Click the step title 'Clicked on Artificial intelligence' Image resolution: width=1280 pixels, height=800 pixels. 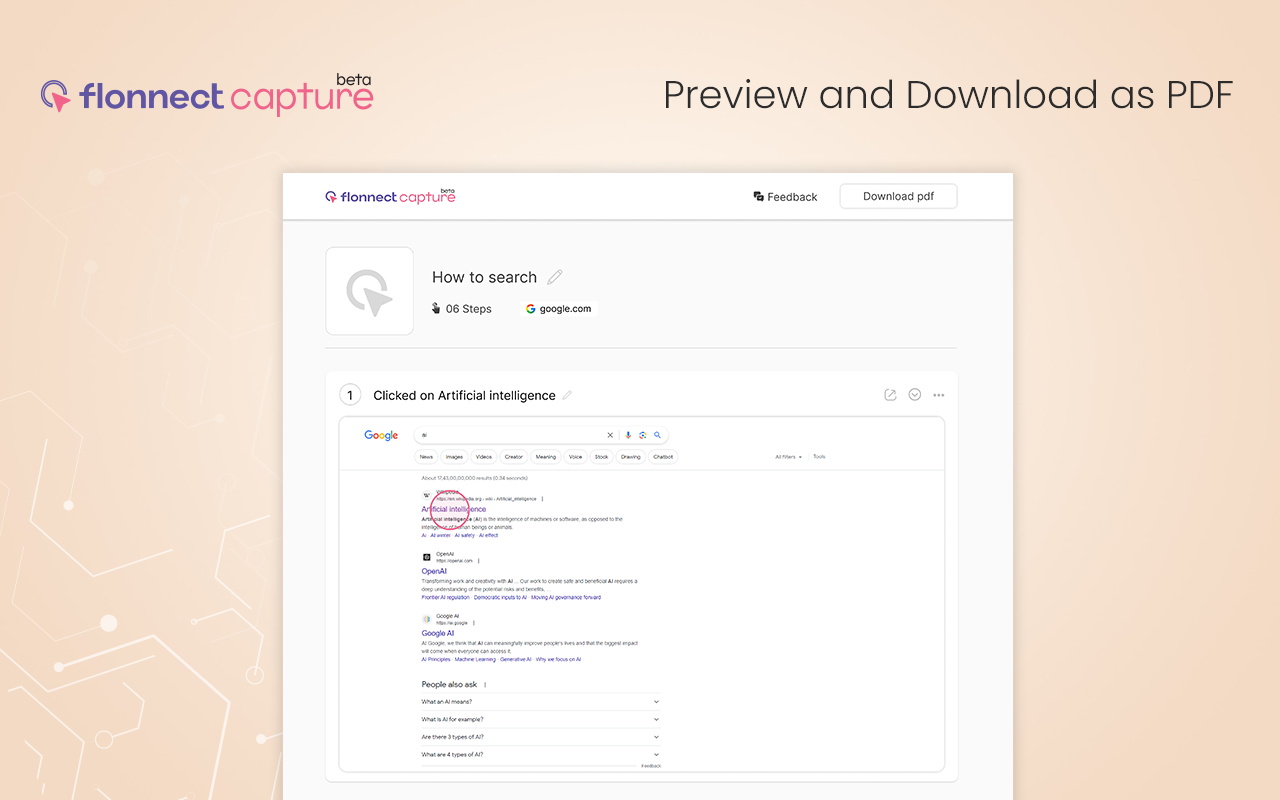click(464, 395)
